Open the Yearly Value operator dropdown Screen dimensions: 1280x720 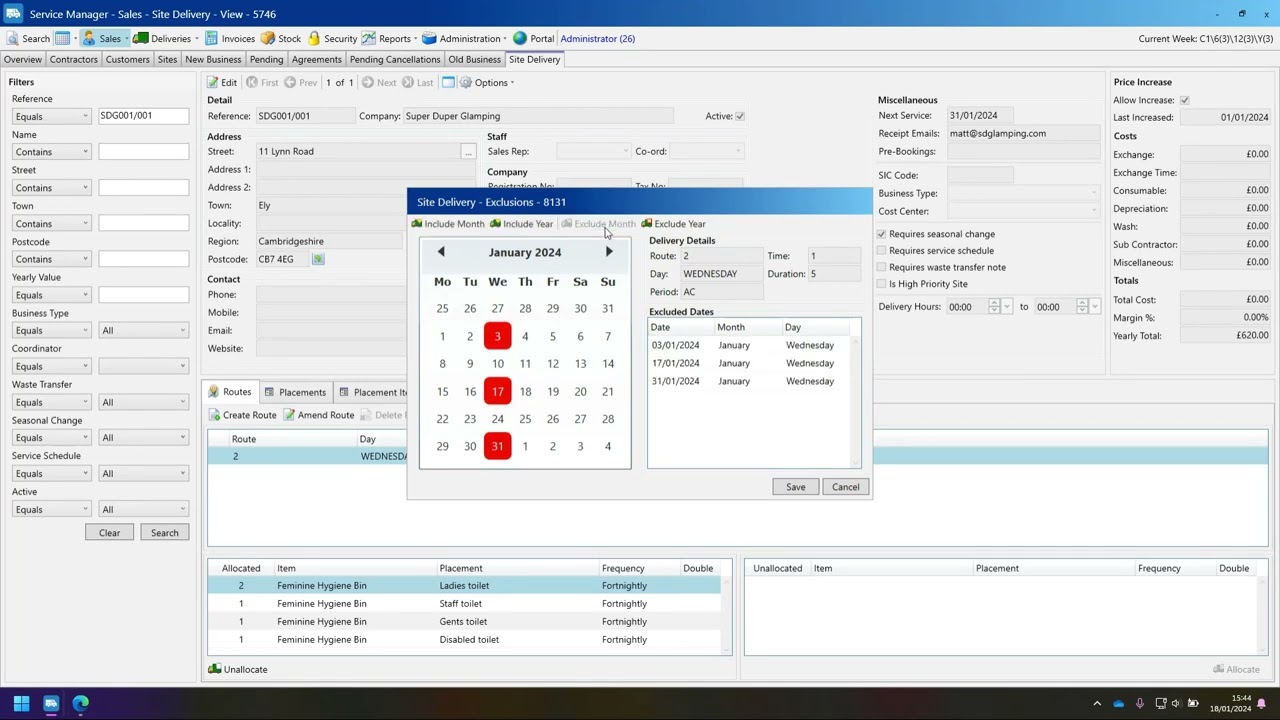point(51,295)
